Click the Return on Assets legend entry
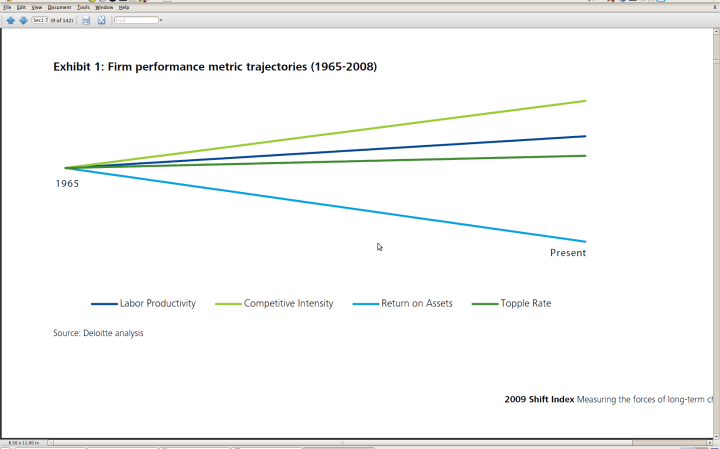The image size is (720, 449). [416, 304]
